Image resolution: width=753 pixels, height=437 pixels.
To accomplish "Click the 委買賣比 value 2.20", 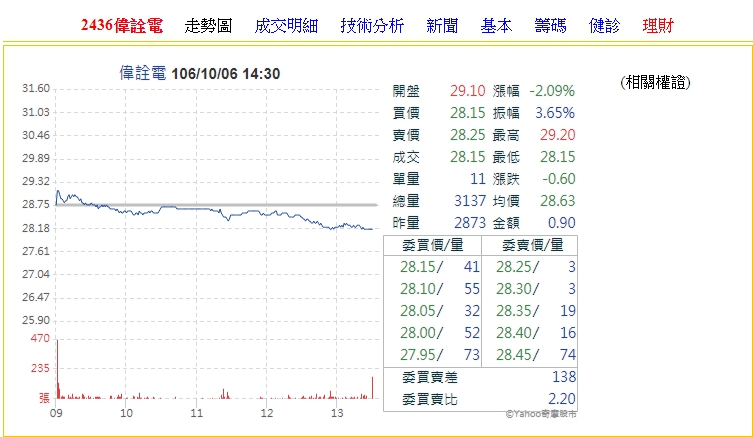I will pyautogui.click(x=562, y=399).
